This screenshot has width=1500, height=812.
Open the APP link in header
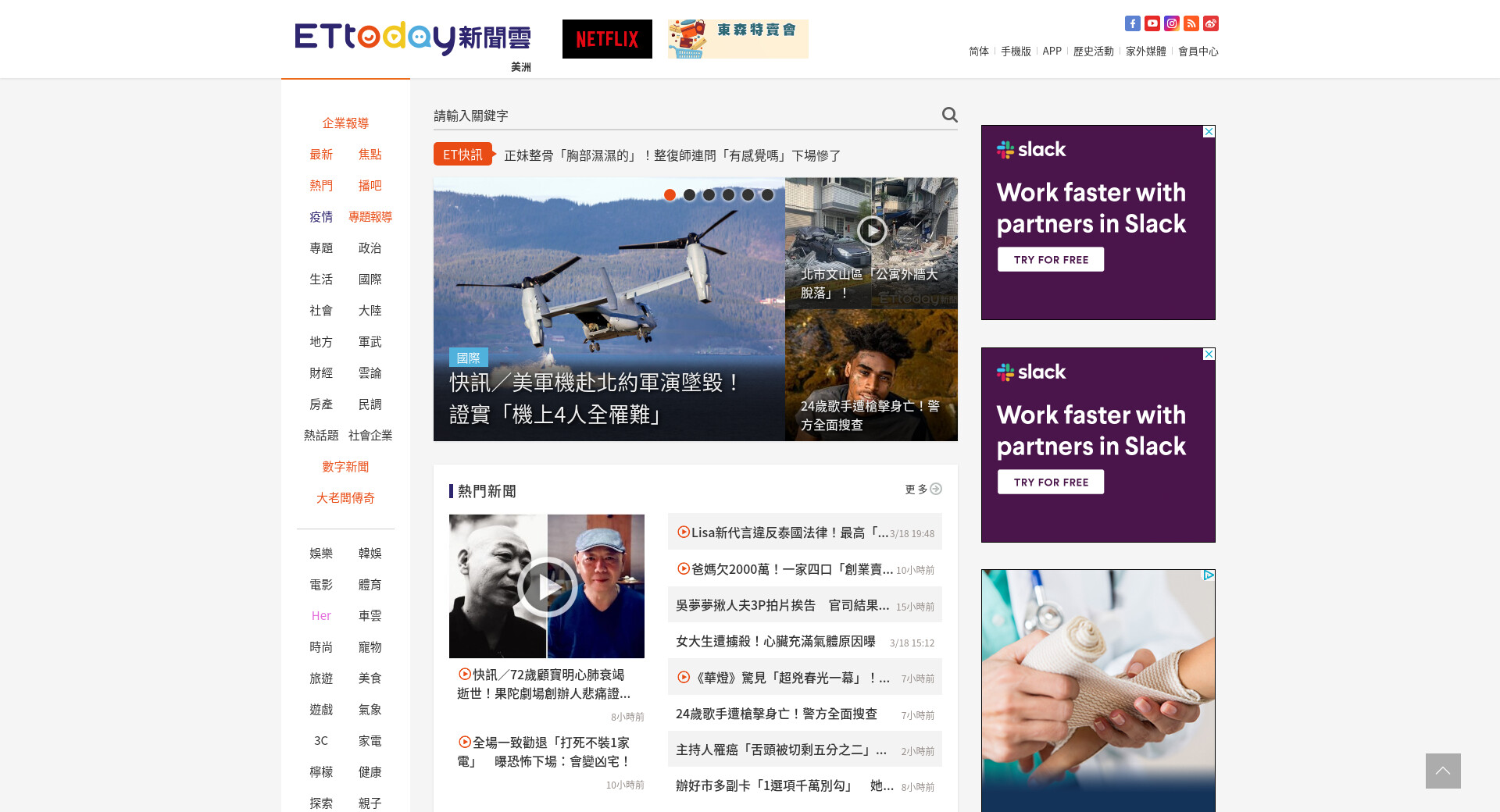coord(1052,52)
